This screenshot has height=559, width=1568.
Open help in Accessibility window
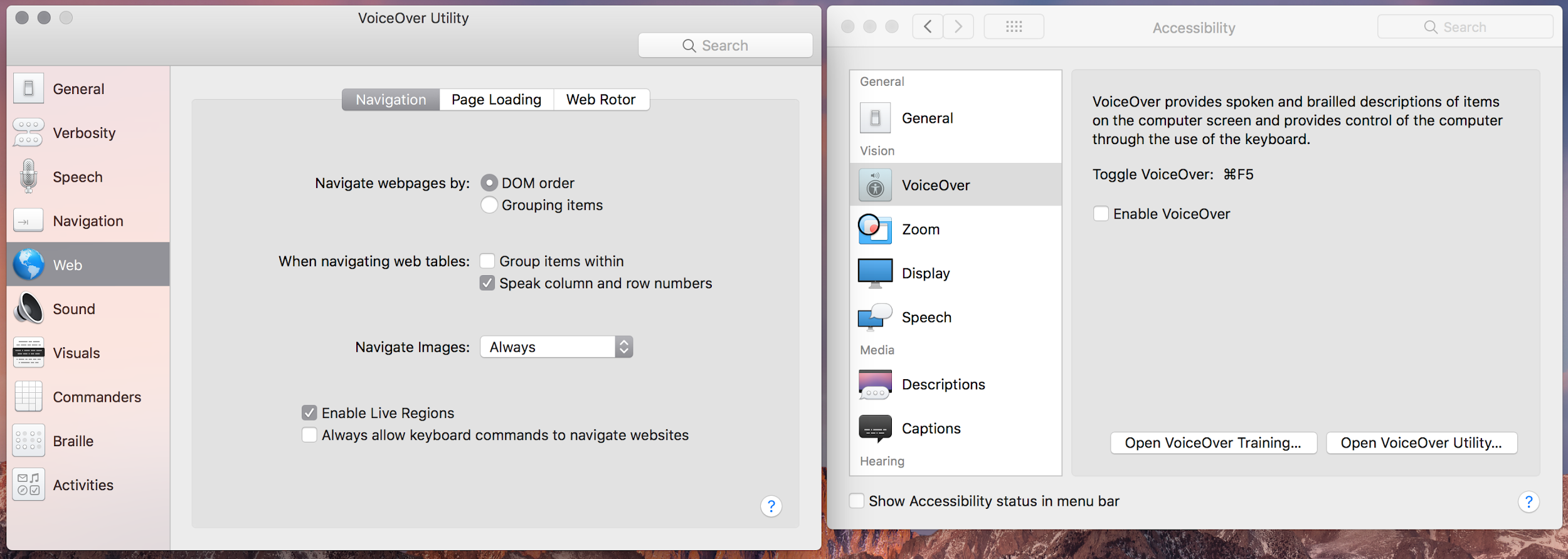1528,501
